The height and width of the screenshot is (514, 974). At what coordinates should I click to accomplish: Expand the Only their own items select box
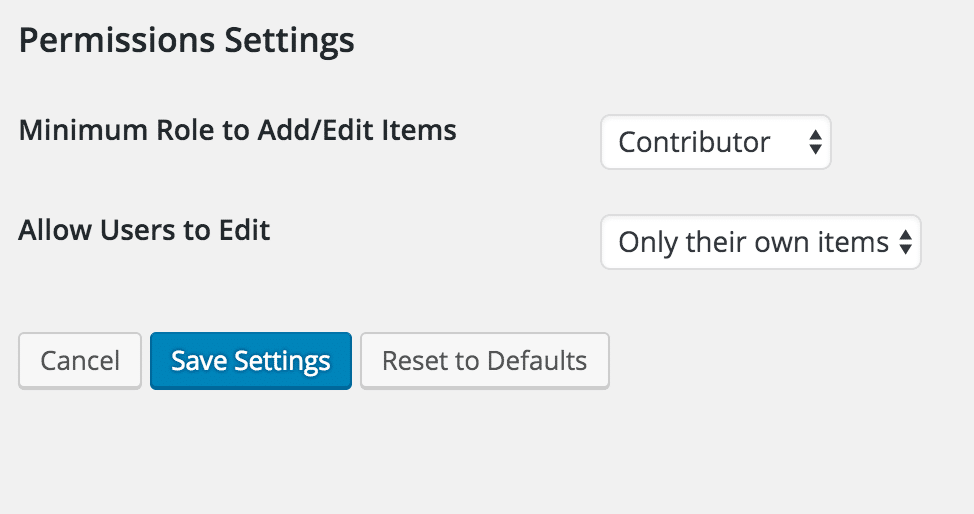coord(760,242)
